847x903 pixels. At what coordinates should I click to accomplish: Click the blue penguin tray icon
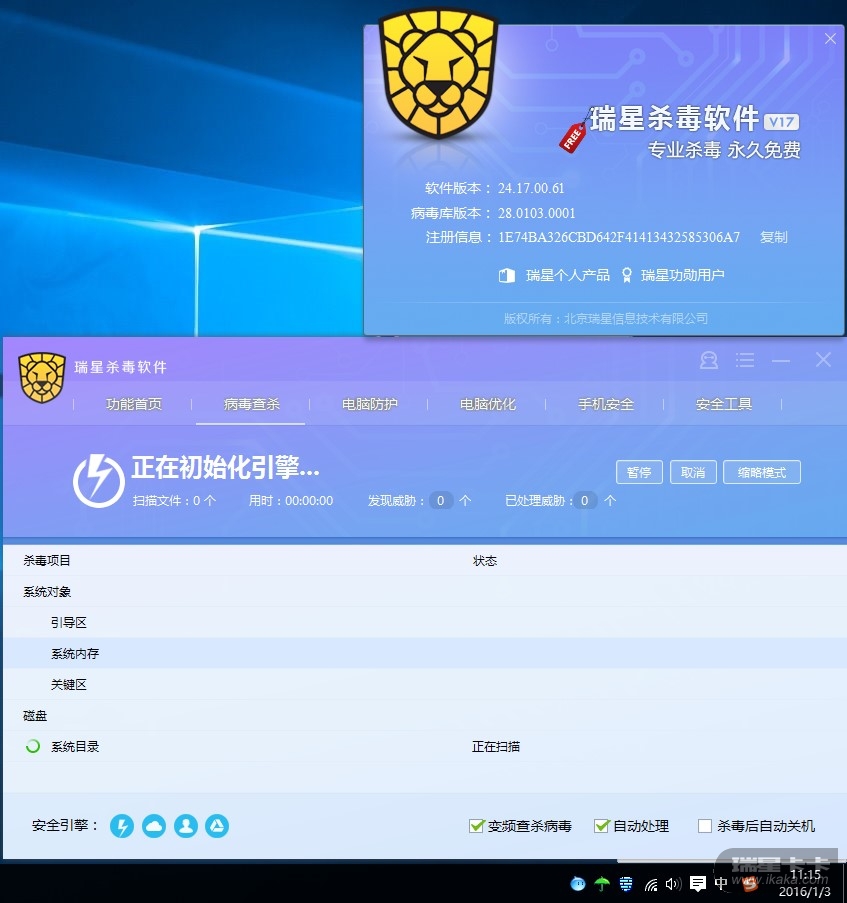pos(578,883)
